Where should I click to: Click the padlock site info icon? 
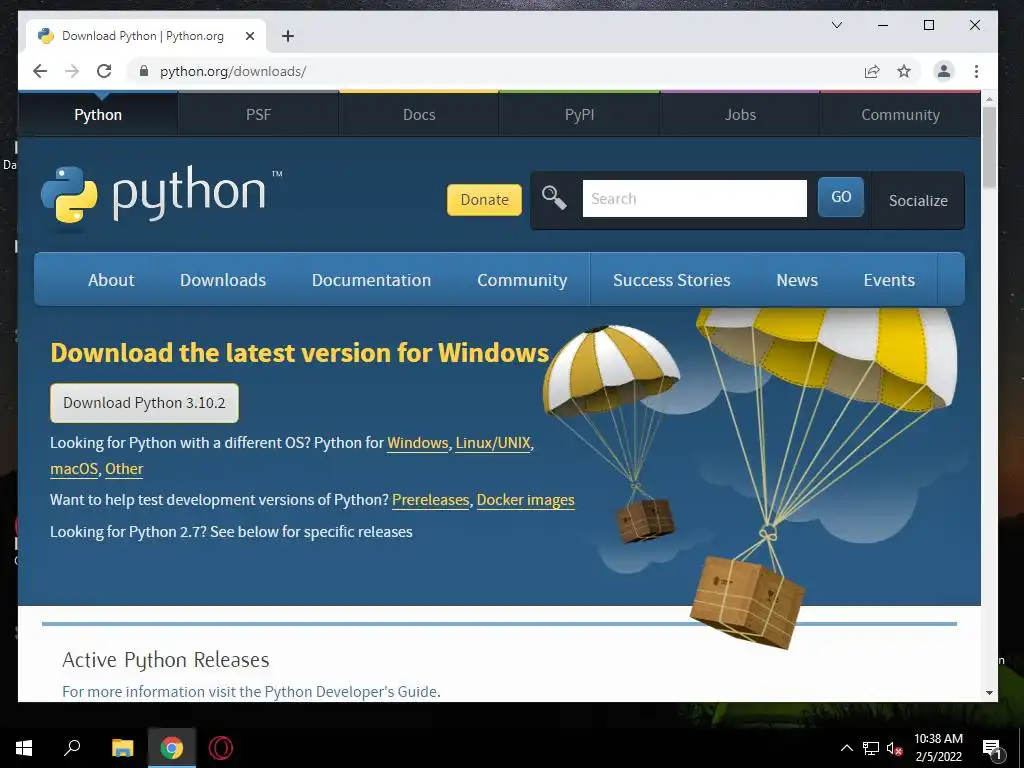pos(144,71)
